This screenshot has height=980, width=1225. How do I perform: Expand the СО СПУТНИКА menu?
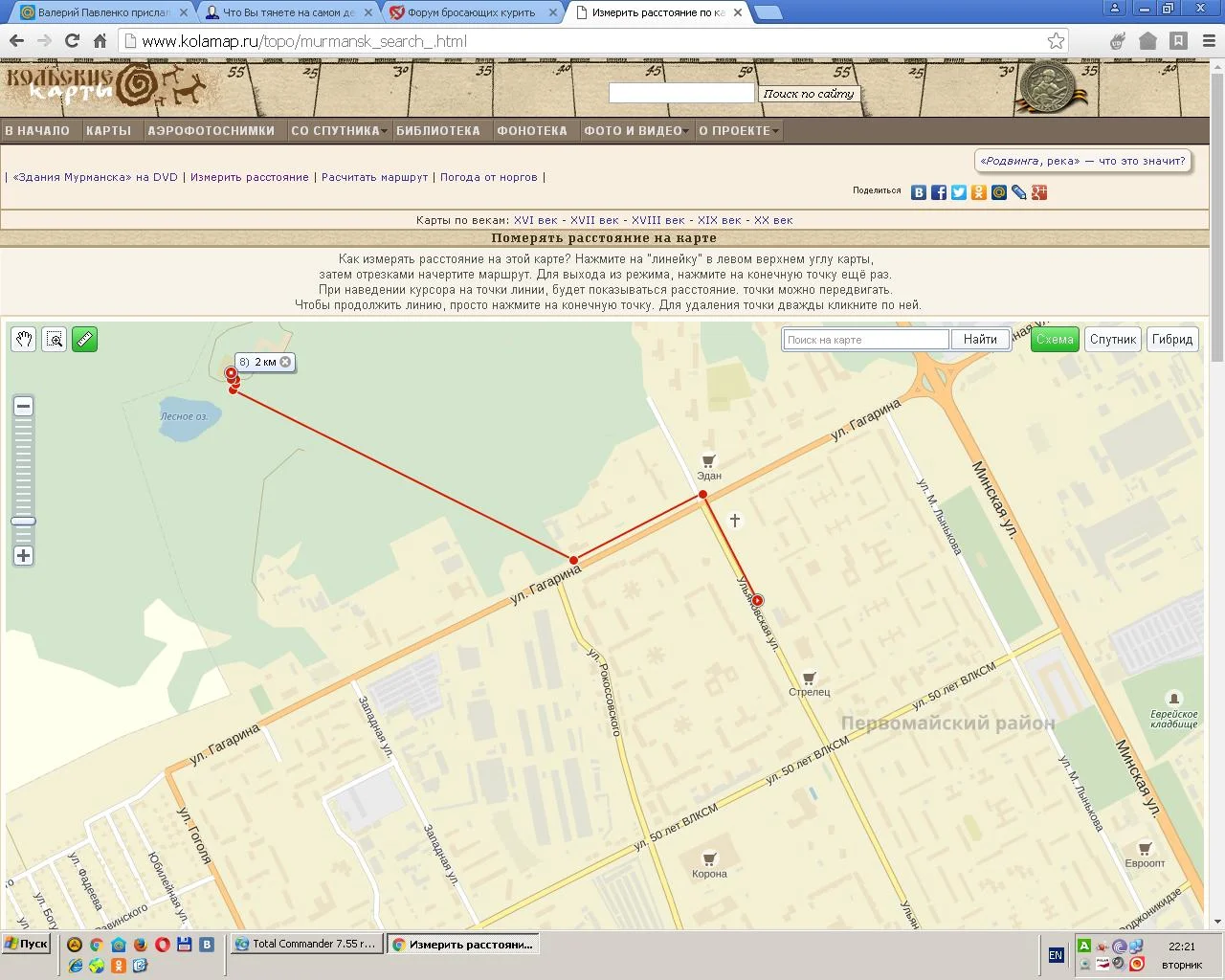click(339, 131)
